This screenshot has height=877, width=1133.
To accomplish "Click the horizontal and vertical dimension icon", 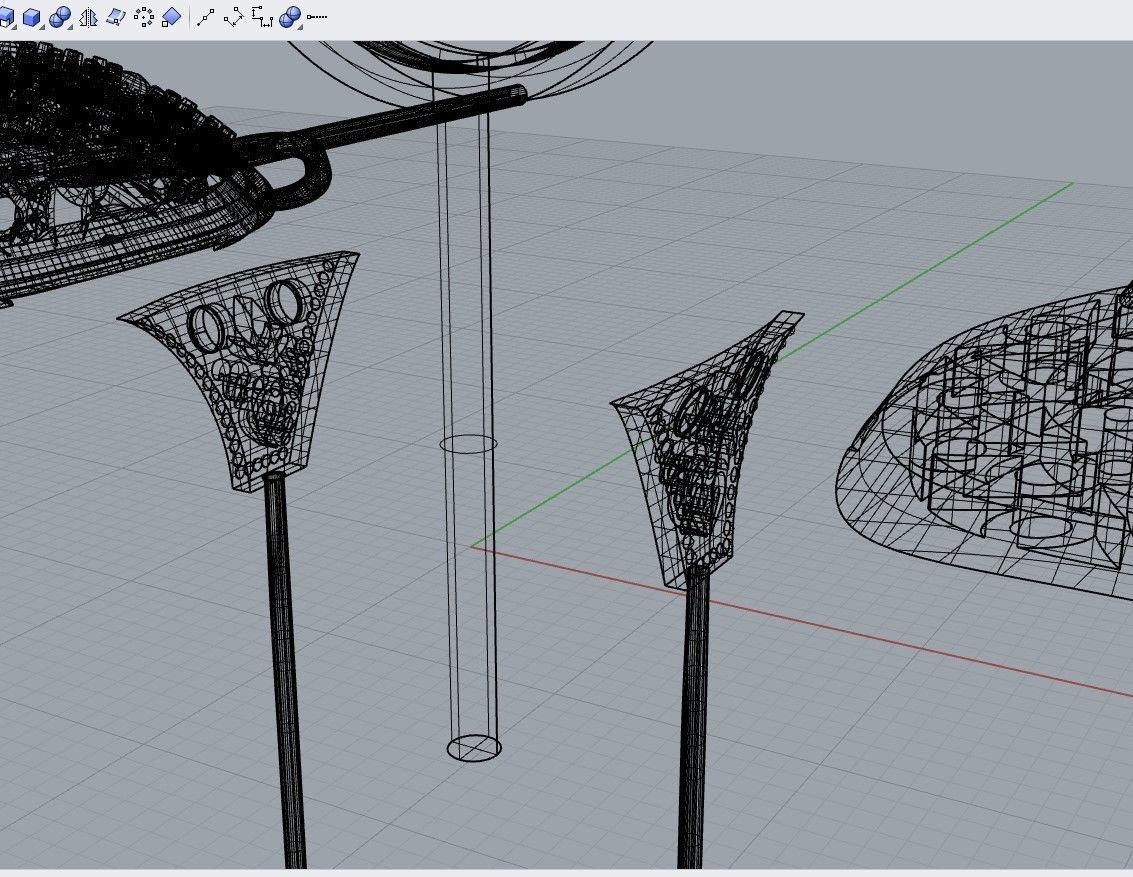I will click(x=262, y=17).
